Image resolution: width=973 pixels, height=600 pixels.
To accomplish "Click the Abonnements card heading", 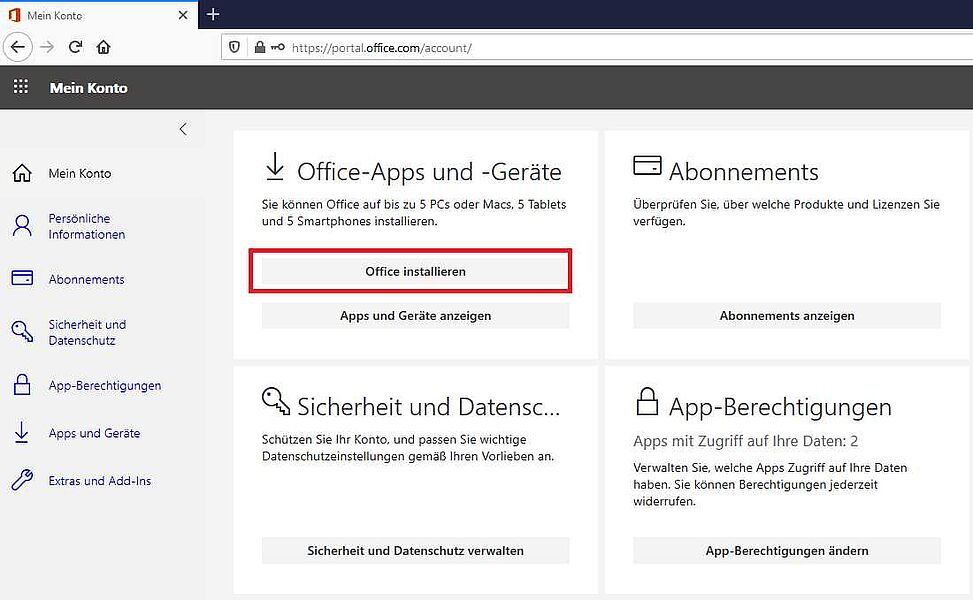I will [744, 172].
